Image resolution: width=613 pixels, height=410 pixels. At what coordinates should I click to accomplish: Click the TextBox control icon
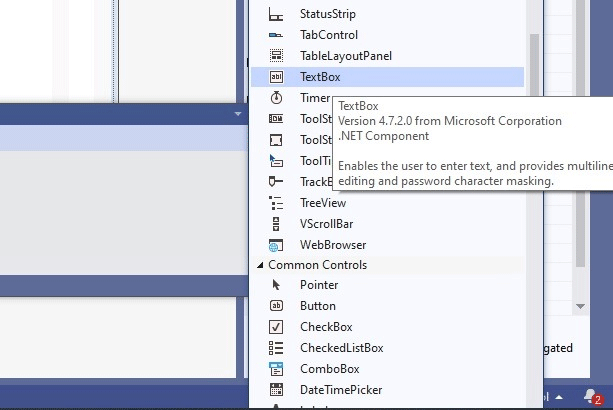tap(277, 77)
